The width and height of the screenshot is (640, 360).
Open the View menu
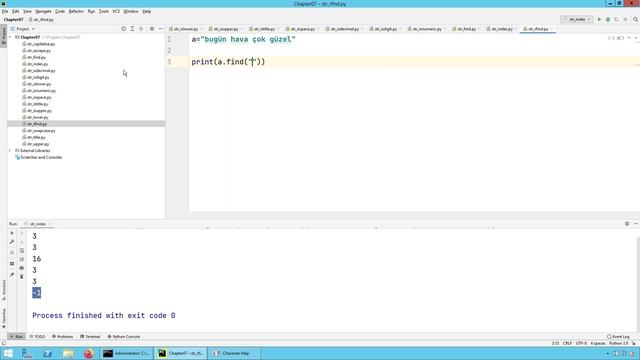point(27,11)
